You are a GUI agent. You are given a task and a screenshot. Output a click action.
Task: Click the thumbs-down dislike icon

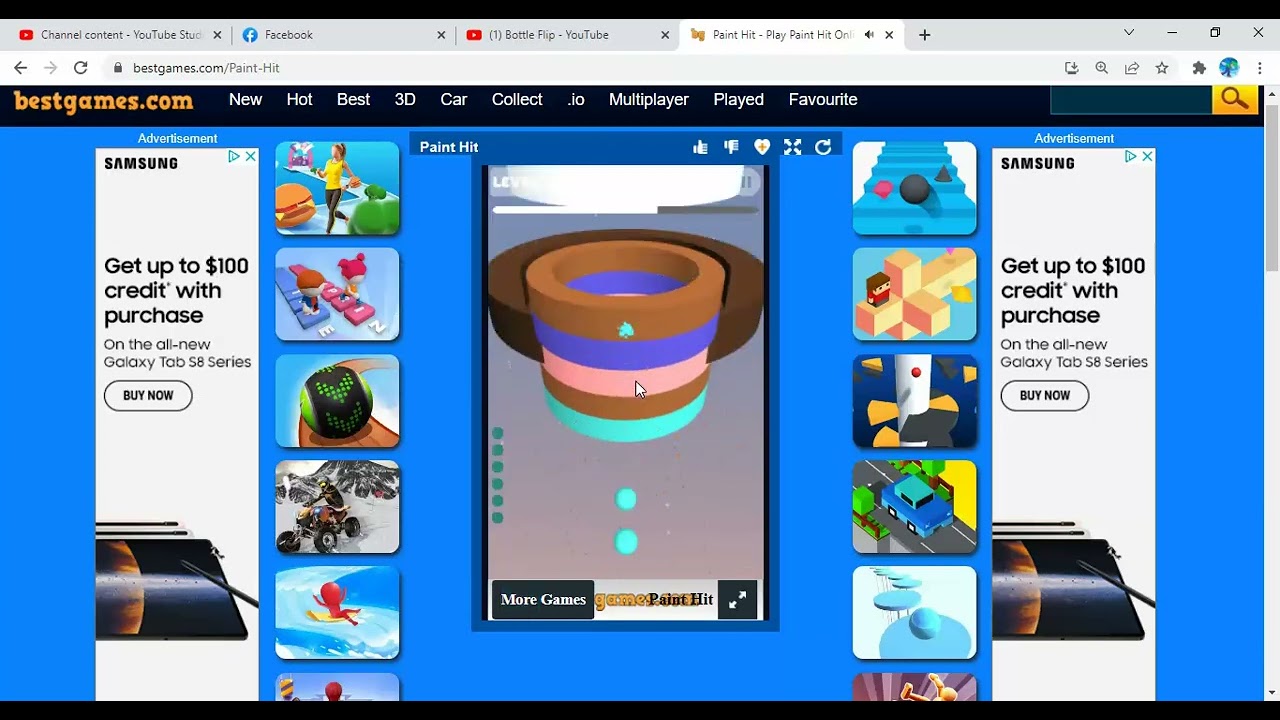pos(731,147)
